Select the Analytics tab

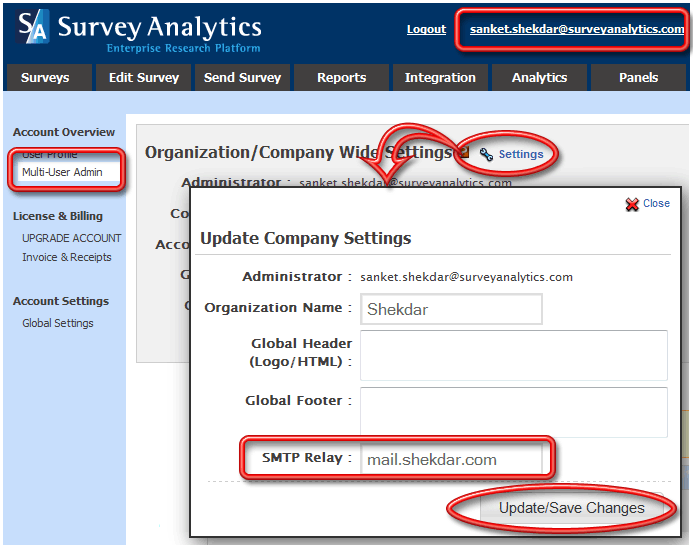539,78
